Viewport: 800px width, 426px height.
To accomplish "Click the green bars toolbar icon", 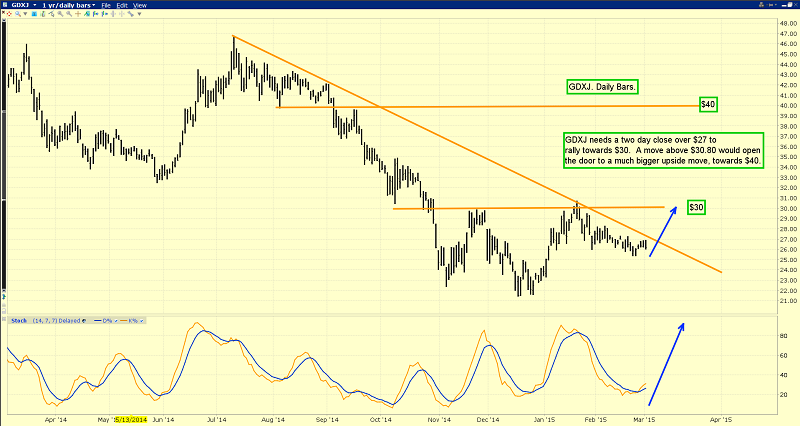I will pos(43,14).
